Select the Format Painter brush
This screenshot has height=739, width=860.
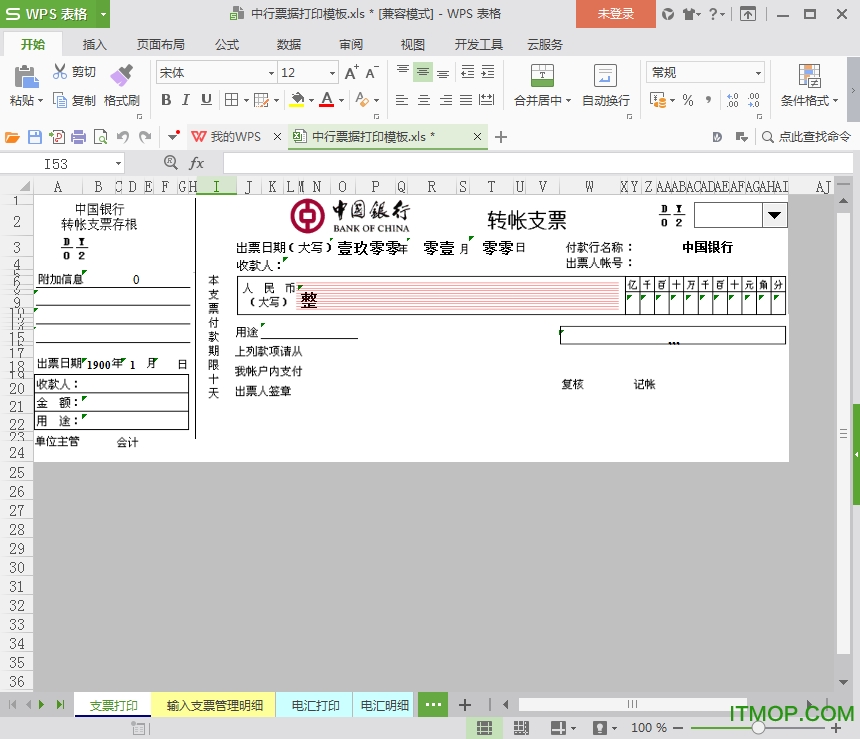[121, 76]
